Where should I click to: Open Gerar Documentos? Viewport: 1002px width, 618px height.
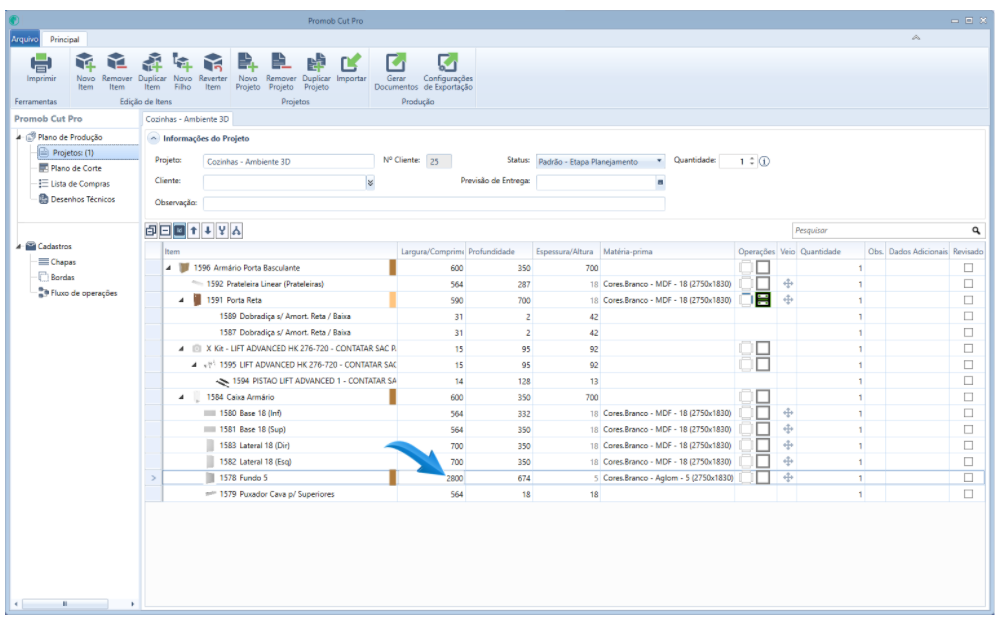397,64
